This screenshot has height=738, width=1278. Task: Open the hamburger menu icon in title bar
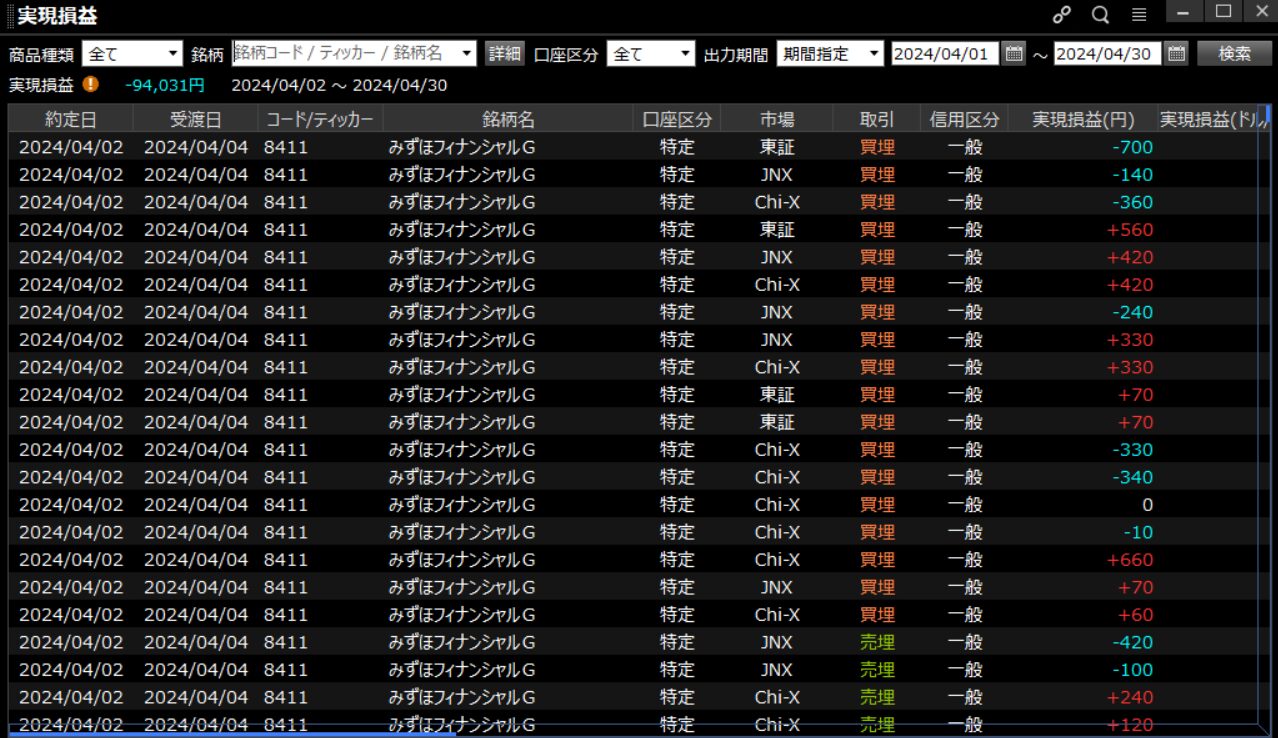point(1138,15)
